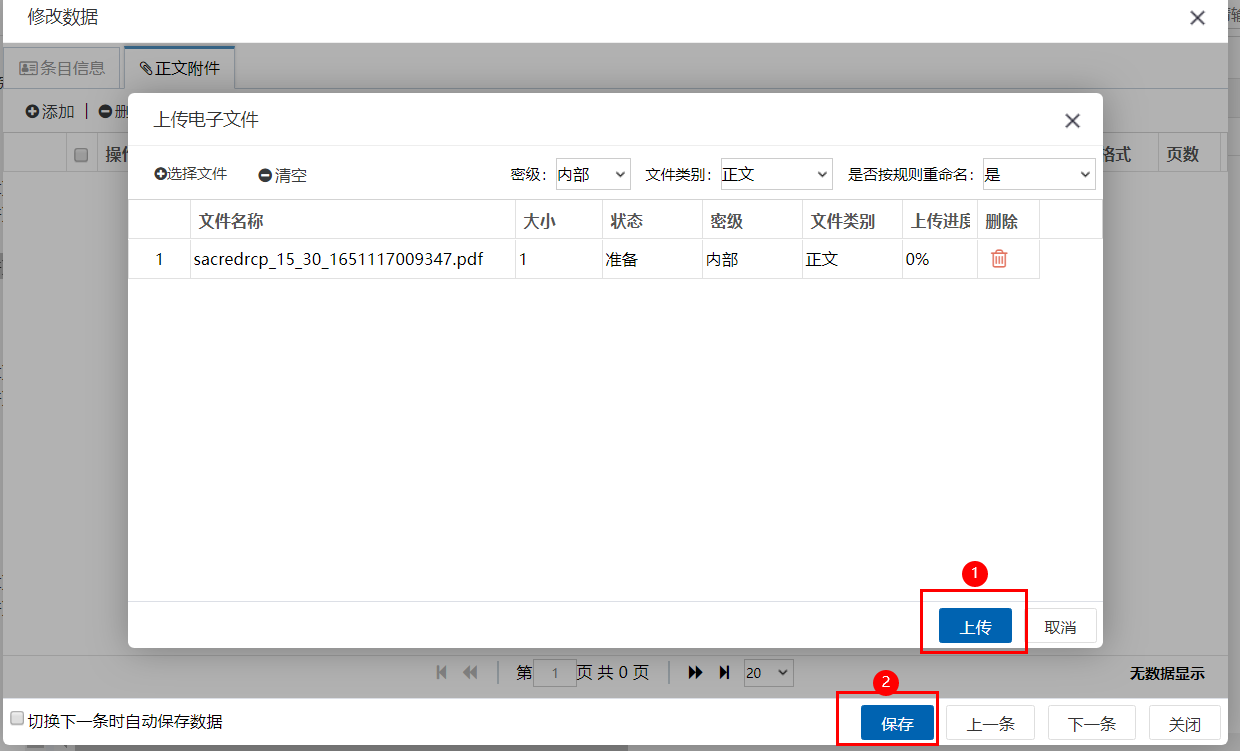Close the 上传电子文件 dialog
Screen dimensions: 1240x751
click(1072, 121)
